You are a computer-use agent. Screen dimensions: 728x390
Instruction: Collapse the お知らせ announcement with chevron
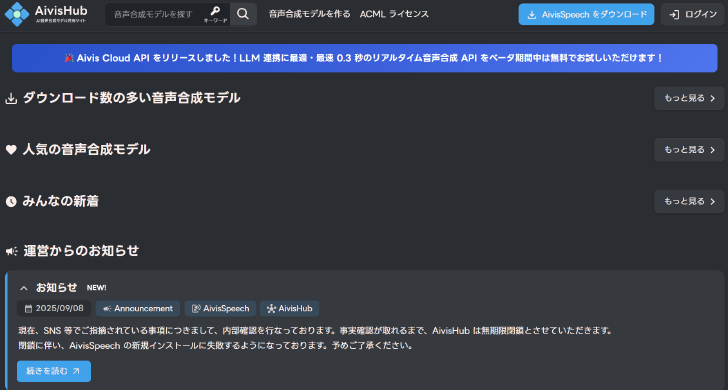click(x=24, y=288)
